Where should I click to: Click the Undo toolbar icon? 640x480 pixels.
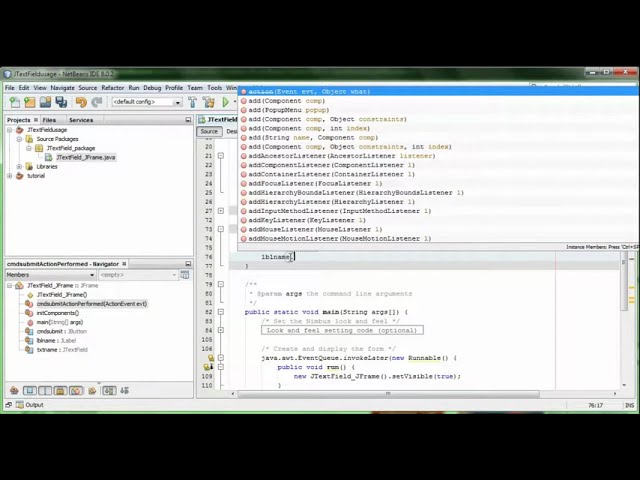pyautogui.click(x=81, y=102)
